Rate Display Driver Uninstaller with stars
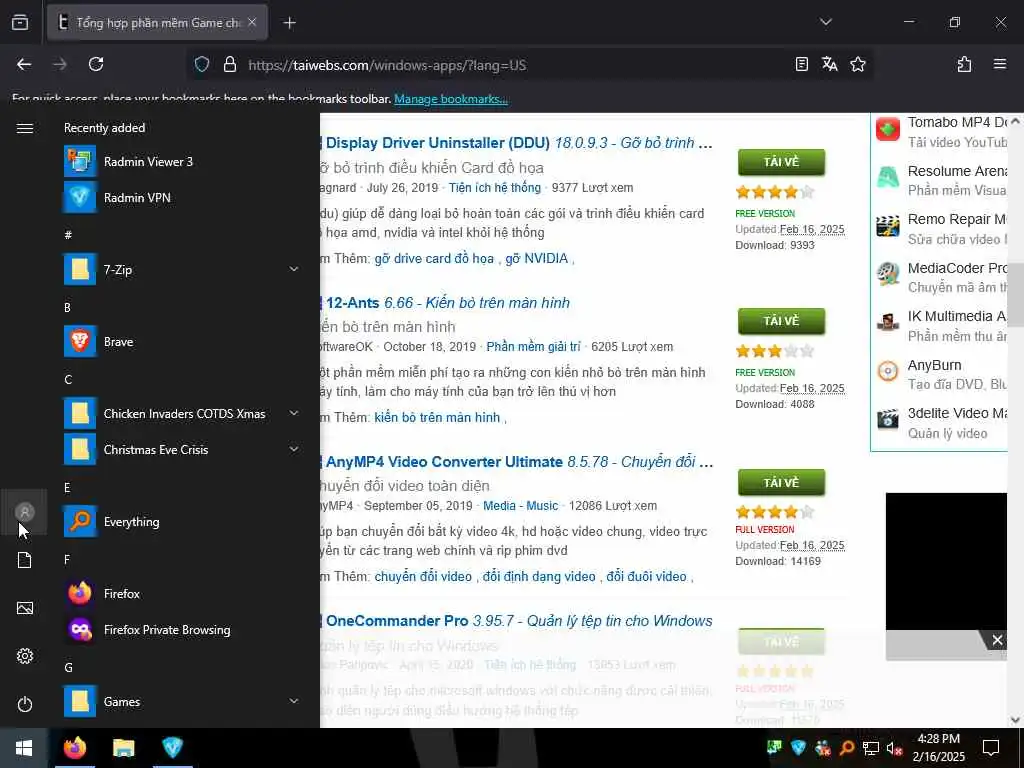This screenshot has width=1024, height=768. pos(775,192)
